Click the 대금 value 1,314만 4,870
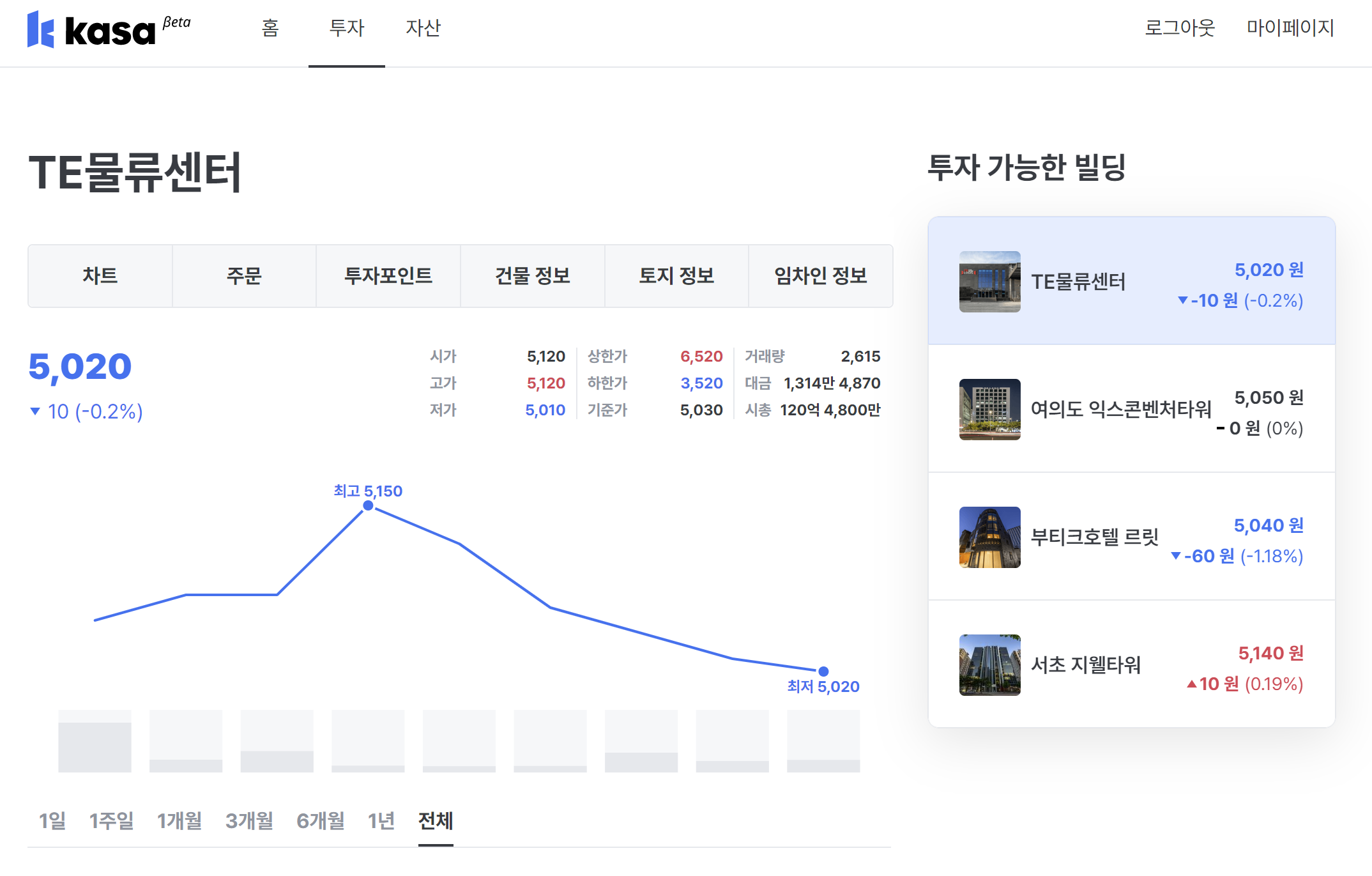1372x876 pixels. pyautogui.click(x=832, y=383)
